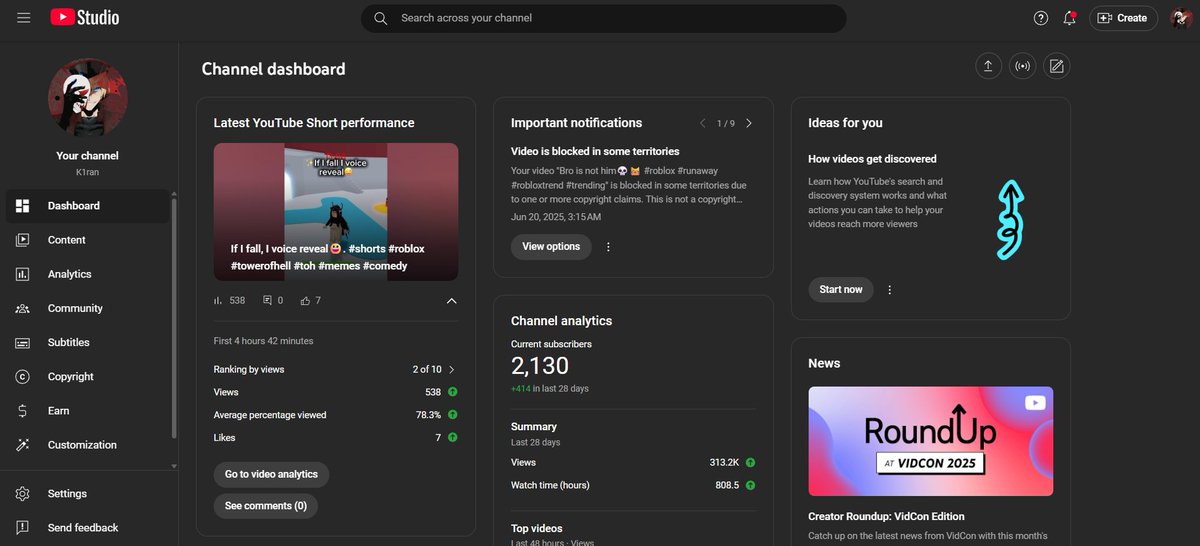Image resolution: width=1200 pixels, height=546 pixels.
Task: Click the Ideas for you arrow illustration
Action: pyautogui.click(x=1011, y=221)
